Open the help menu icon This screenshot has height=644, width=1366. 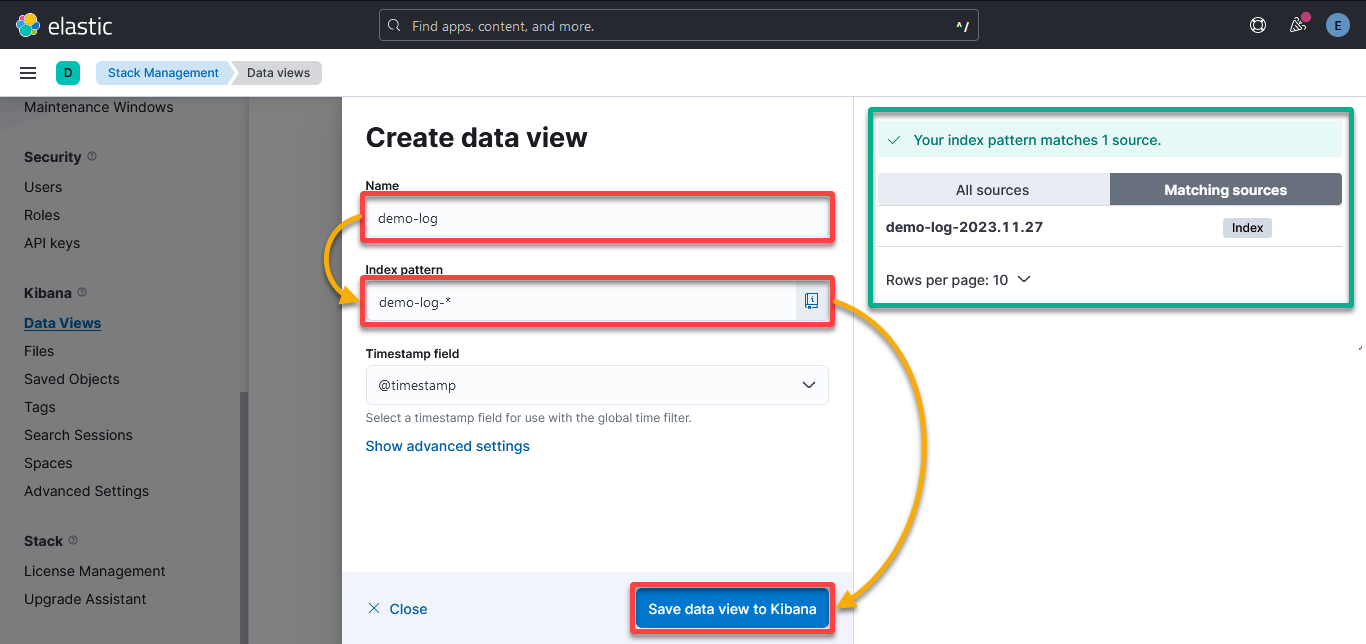1257,24
